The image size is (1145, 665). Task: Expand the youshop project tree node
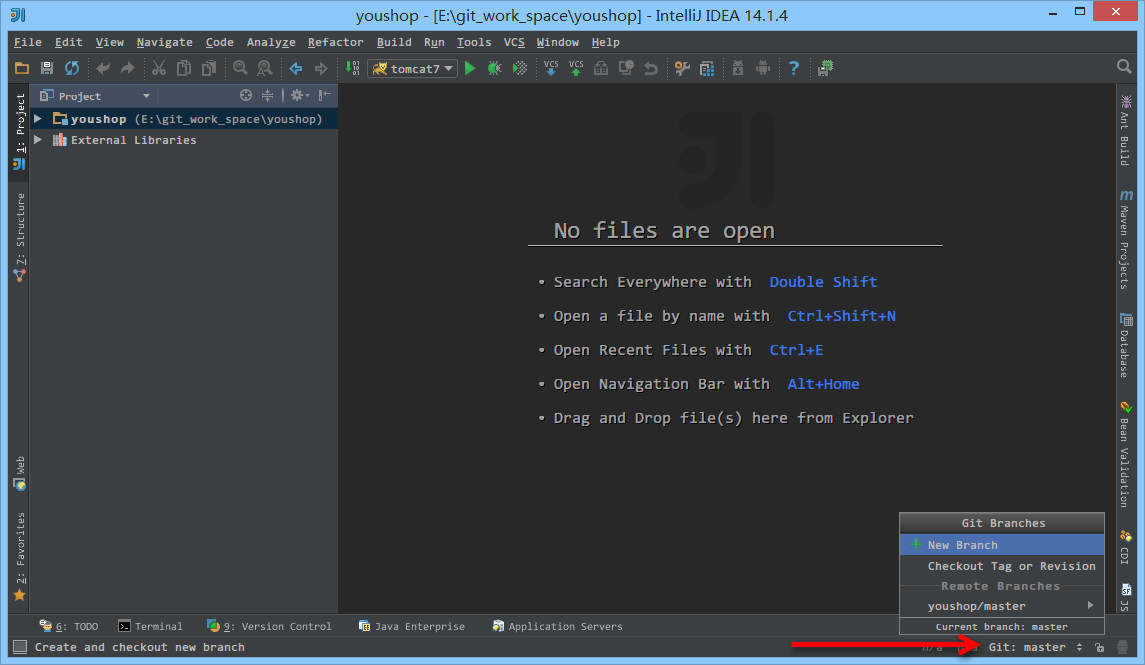click(38, 119)
